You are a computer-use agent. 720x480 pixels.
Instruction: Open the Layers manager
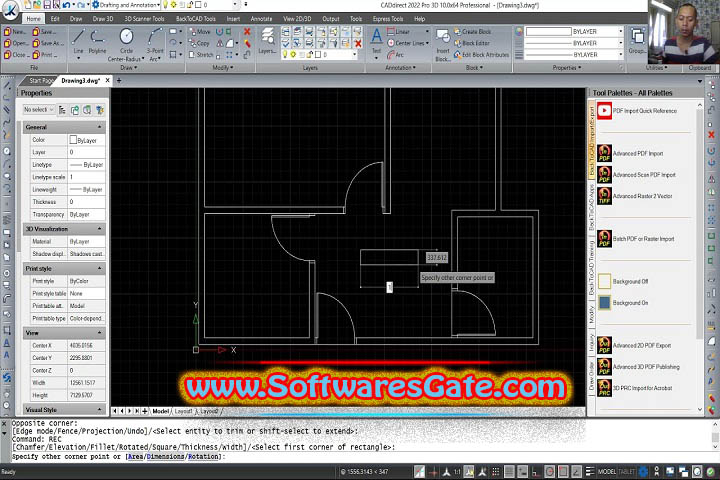pyautogui.click(x=267, y=41)
